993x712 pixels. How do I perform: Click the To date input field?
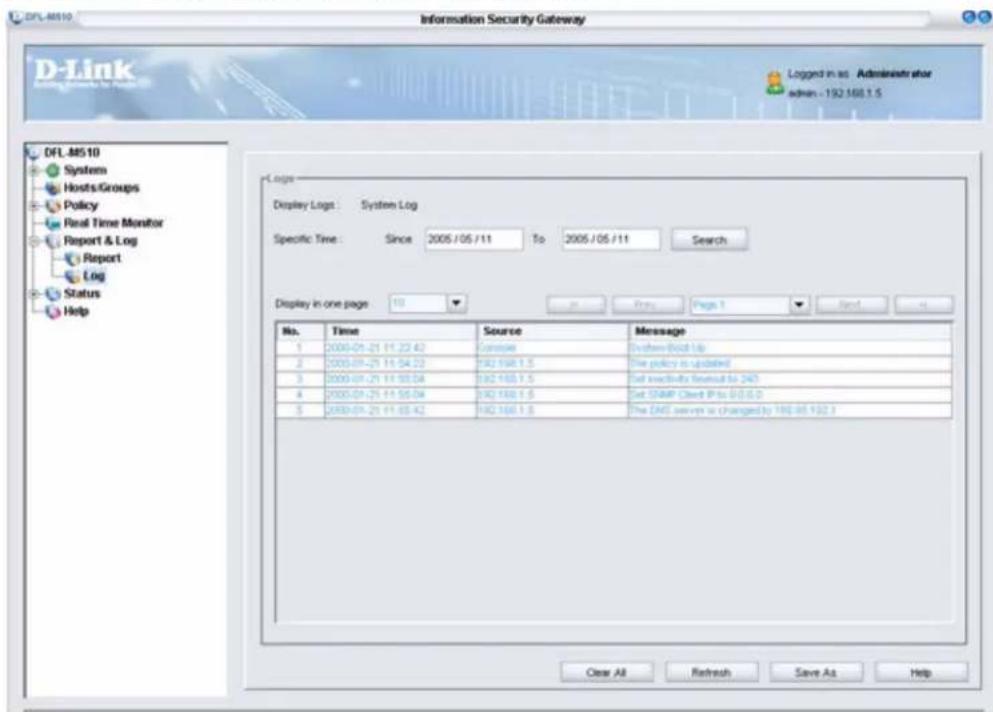610,239
